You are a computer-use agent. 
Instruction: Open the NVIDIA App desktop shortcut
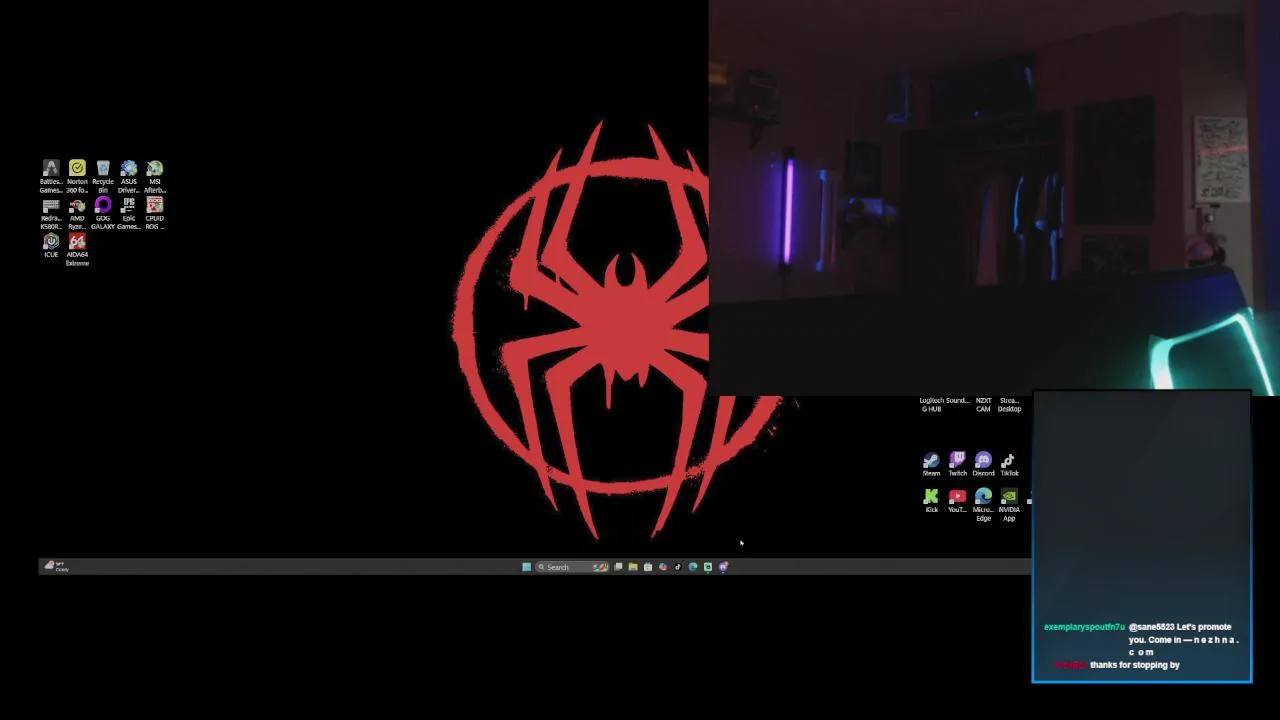tap(1009, 505)
